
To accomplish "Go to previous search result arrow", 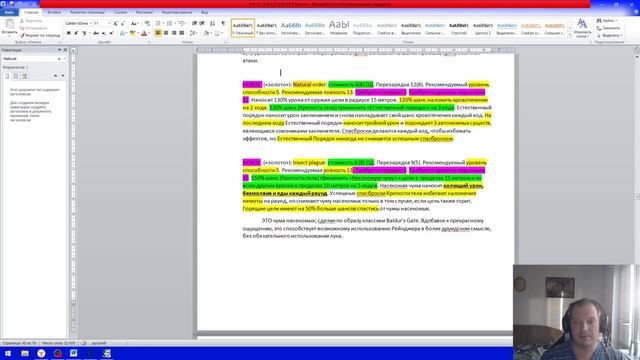I will pos(56,76).
